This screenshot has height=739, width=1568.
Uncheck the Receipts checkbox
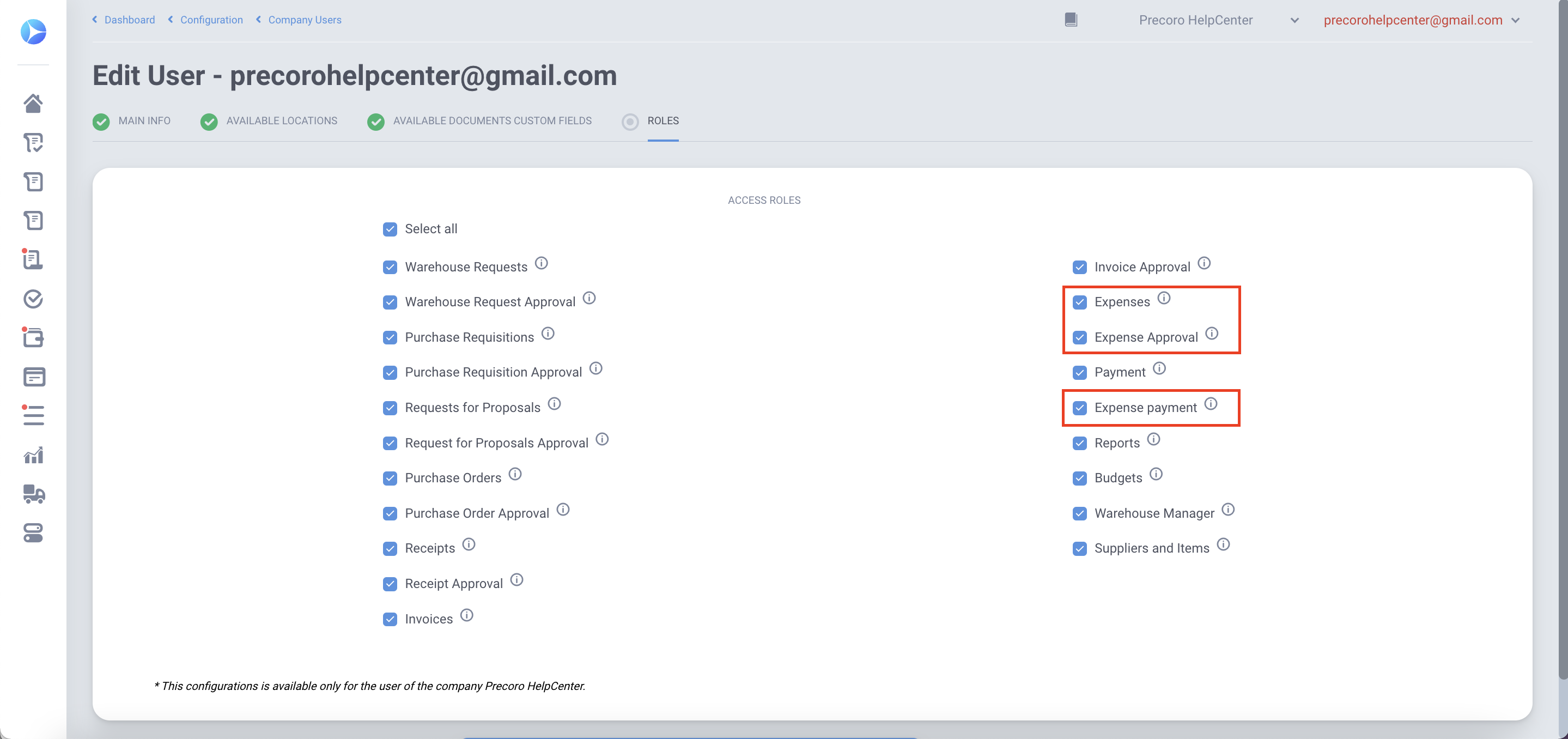[x=390, y=548]
